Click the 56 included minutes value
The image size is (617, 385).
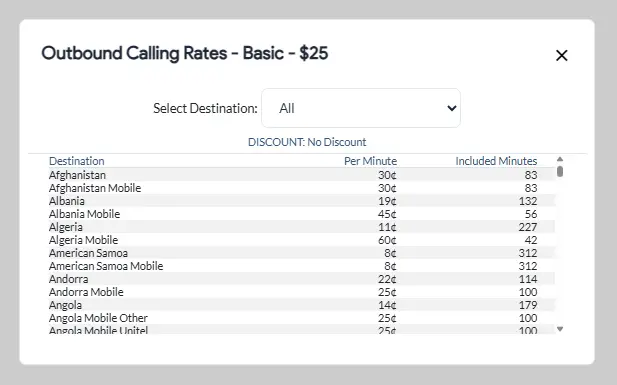point(531,214)
